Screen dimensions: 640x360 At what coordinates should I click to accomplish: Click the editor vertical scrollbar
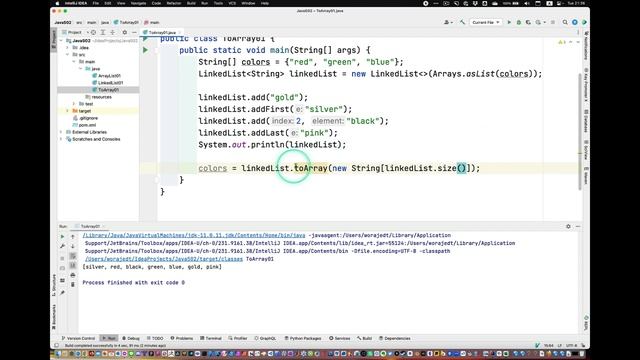(580, 131)
